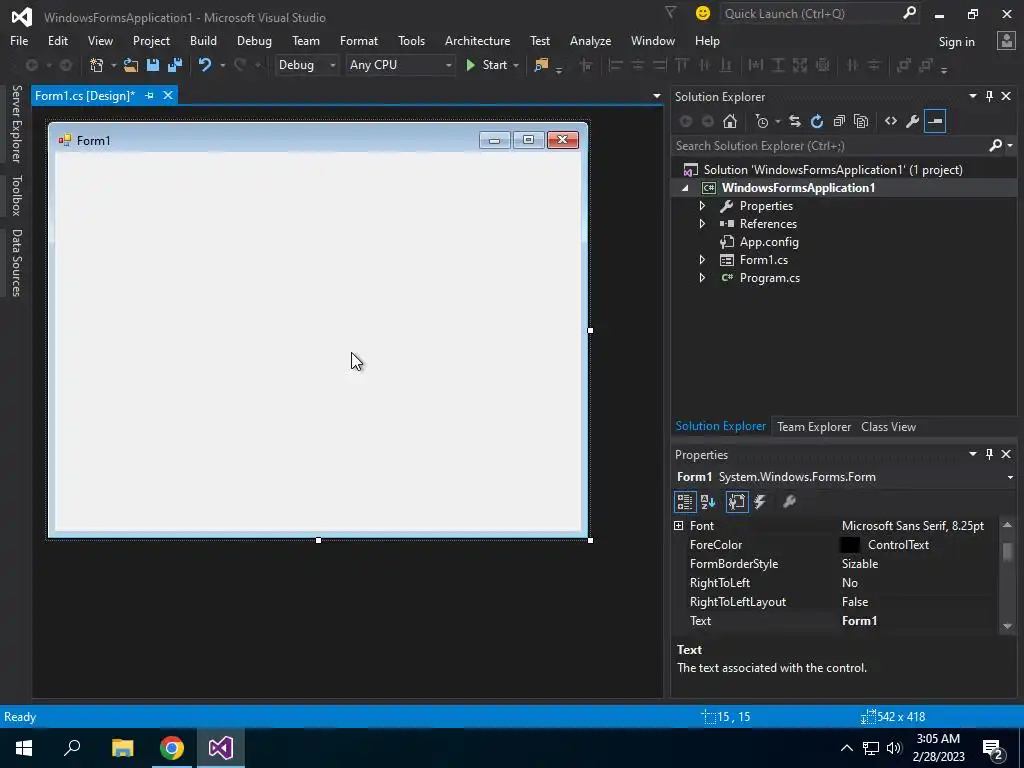This screenshot has height=768, width=1024.
Task: Click the Events lightning bolt icon in Properties
Action: coord(760,502)
